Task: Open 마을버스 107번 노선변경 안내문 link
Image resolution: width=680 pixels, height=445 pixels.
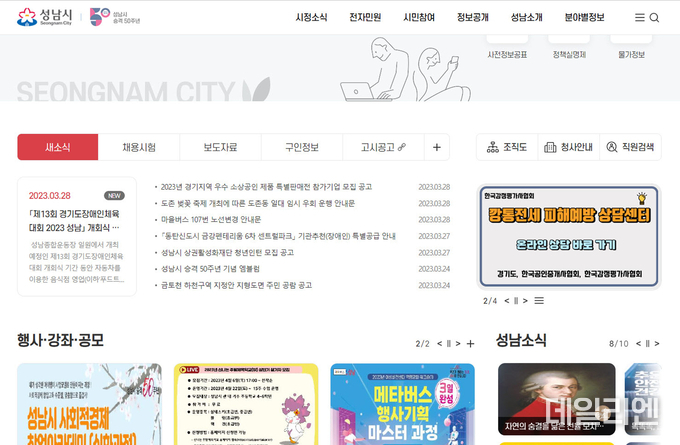Action: click(211, 219)
